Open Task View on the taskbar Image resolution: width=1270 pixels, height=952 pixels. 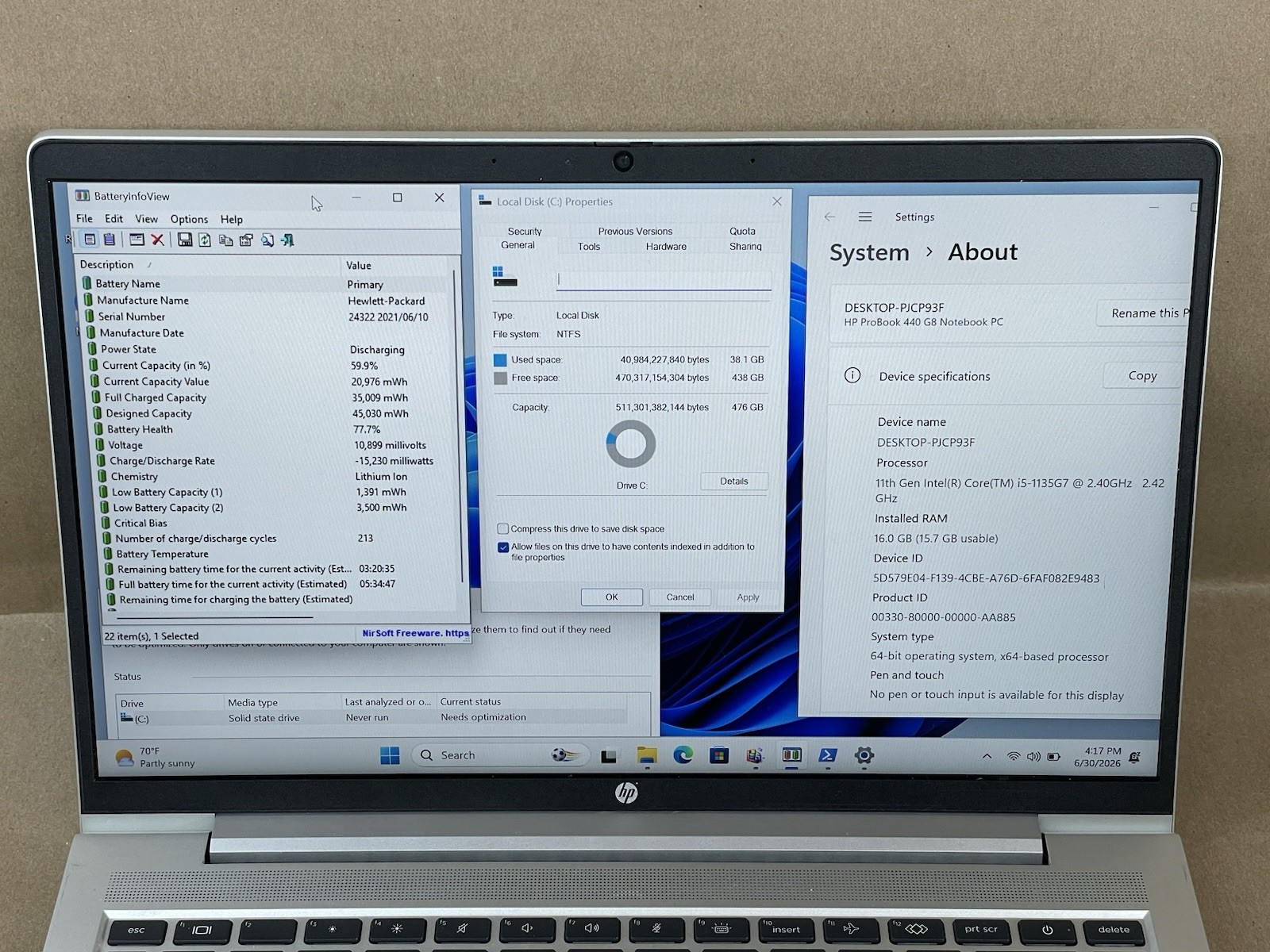pyautogui.click(x=609, y=756)
